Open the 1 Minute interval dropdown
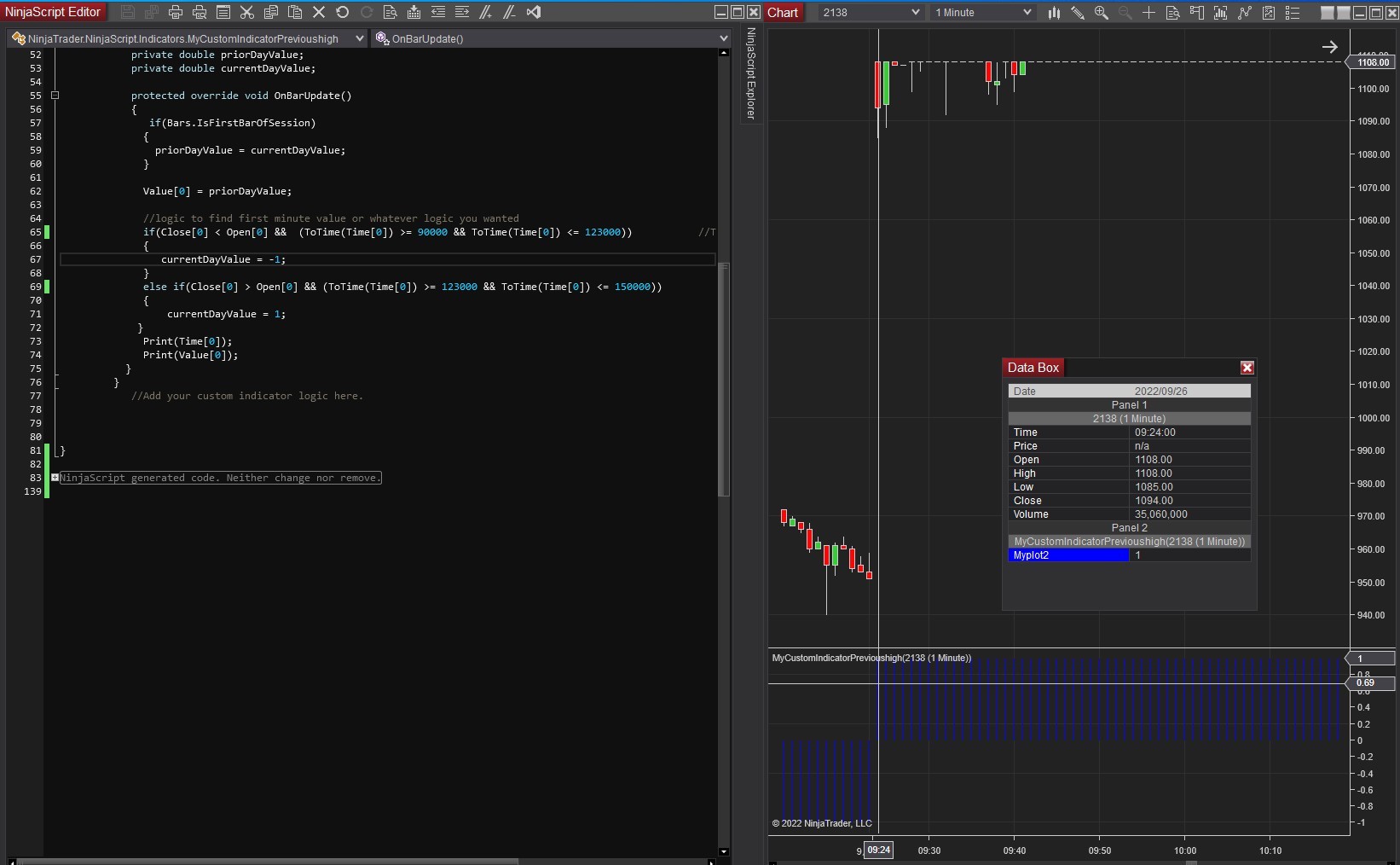Viewport: 1400px width, 865px height. 983,12
